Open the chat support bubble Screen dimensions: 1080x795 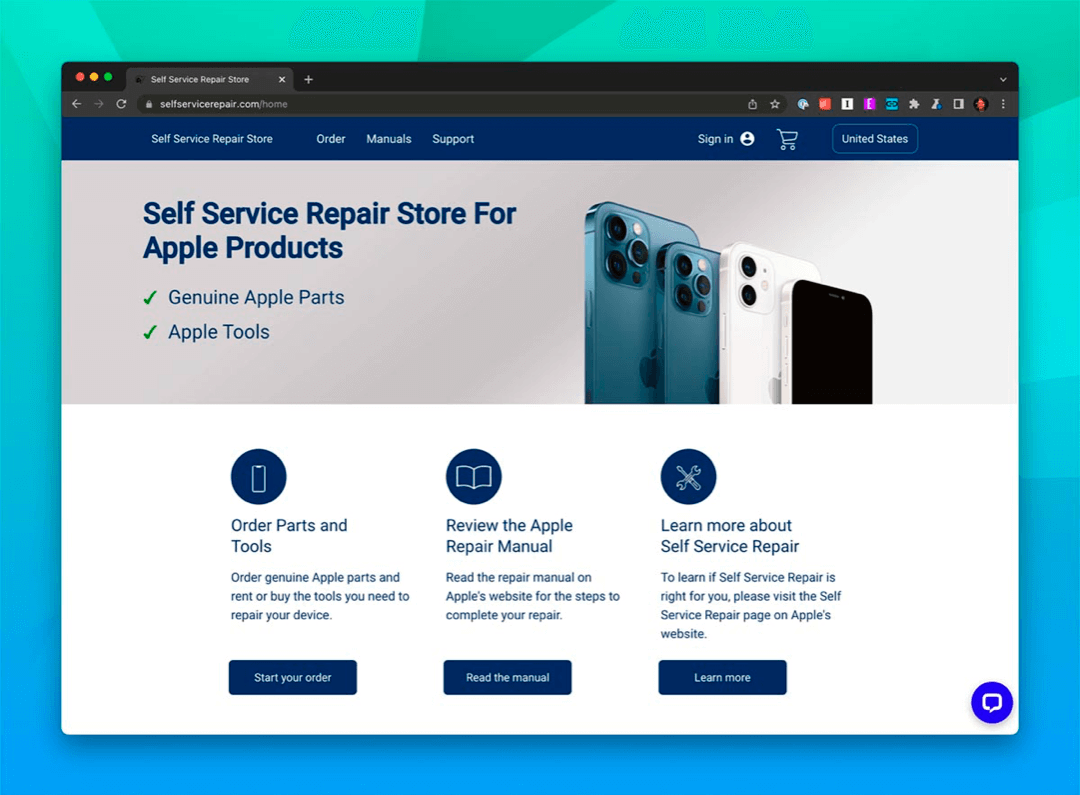pyautogui.click(x=992, y=703)
